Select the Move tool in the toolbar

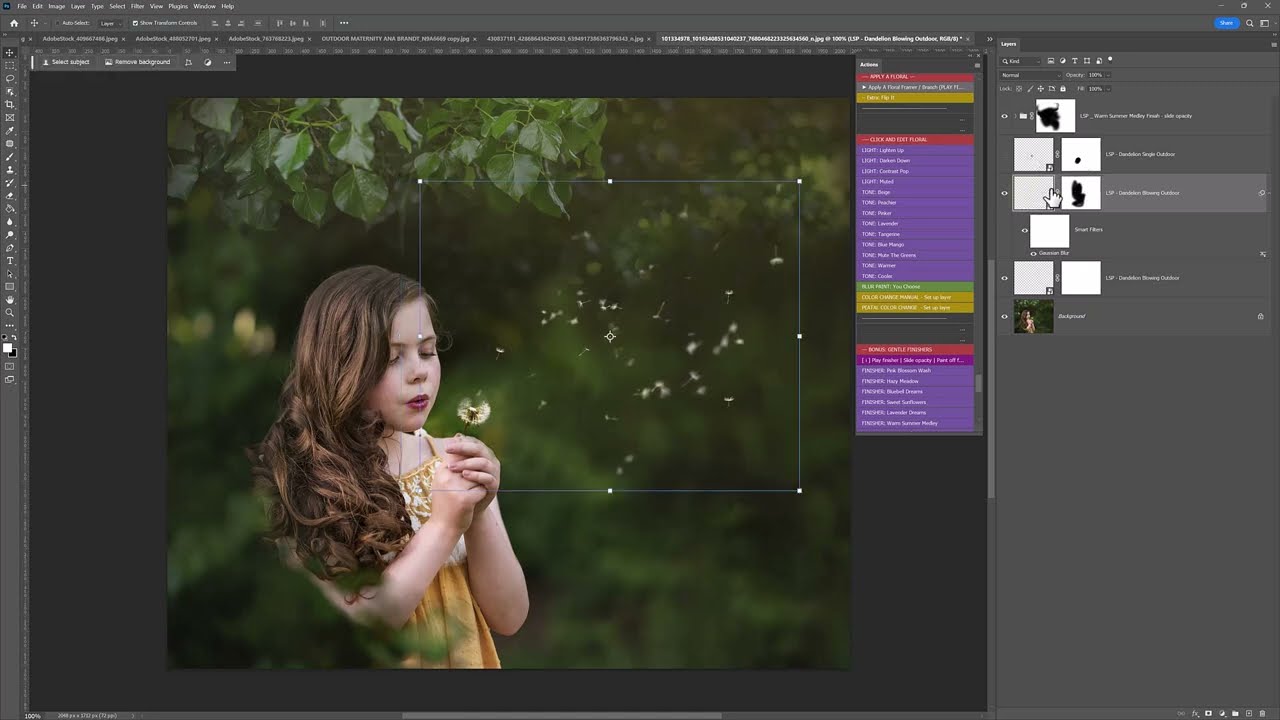coord(10,52)
